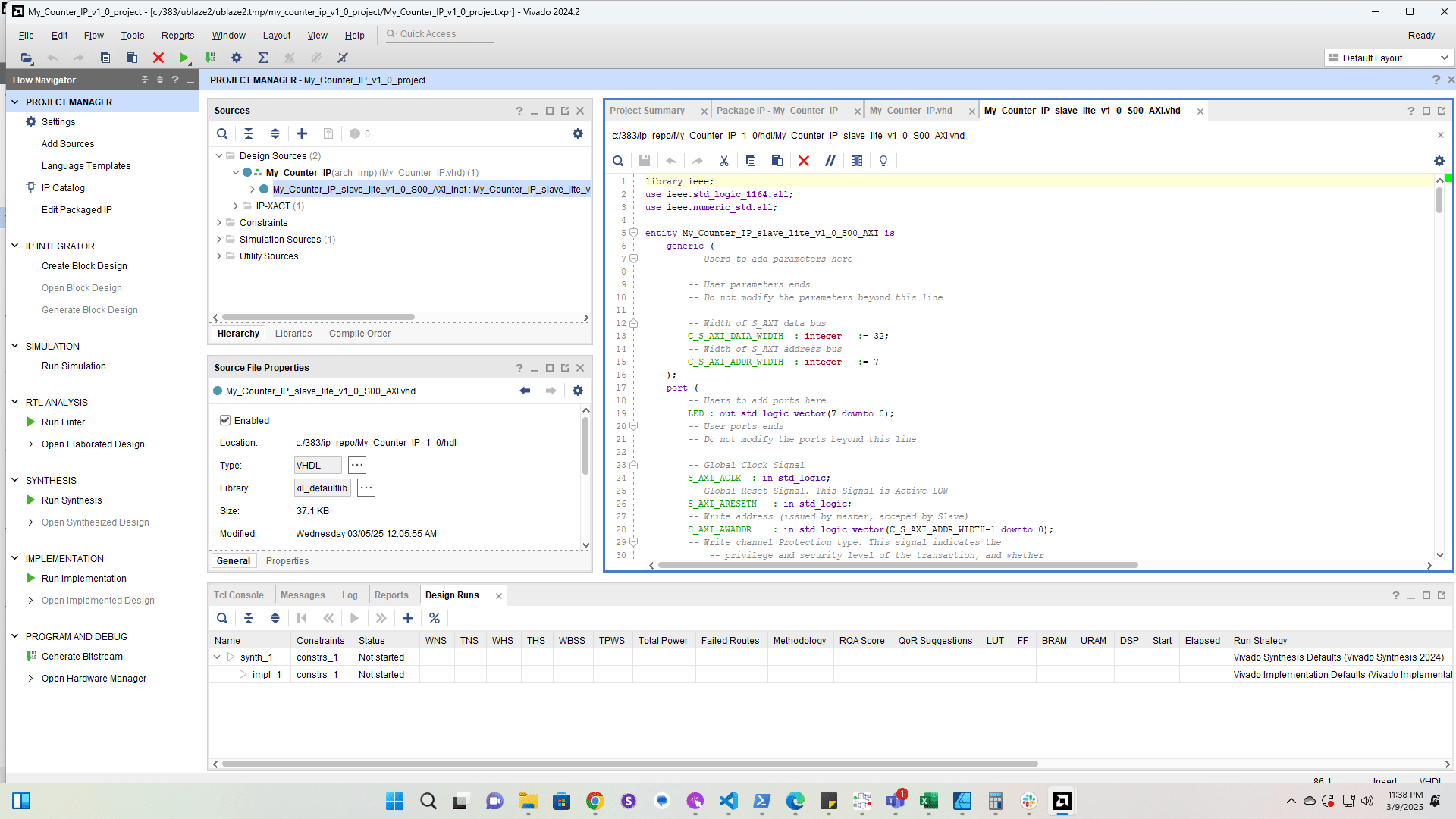Open the Default Layout dropdown
Viewport: 1456px width, 819px height.
point(1389,58)
